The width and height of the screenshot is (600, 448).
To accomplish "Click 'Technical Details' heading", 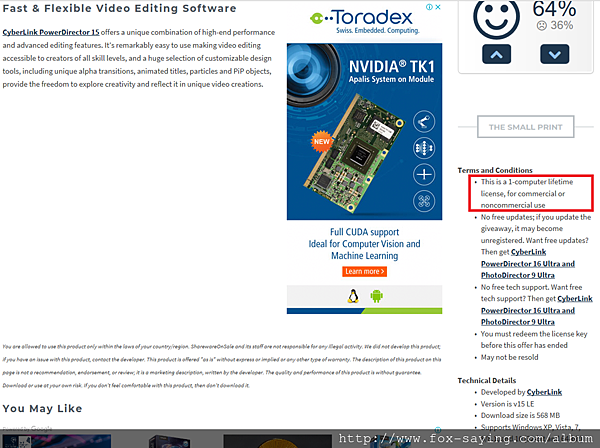I will pyautogui.click(x=487, y=380).
